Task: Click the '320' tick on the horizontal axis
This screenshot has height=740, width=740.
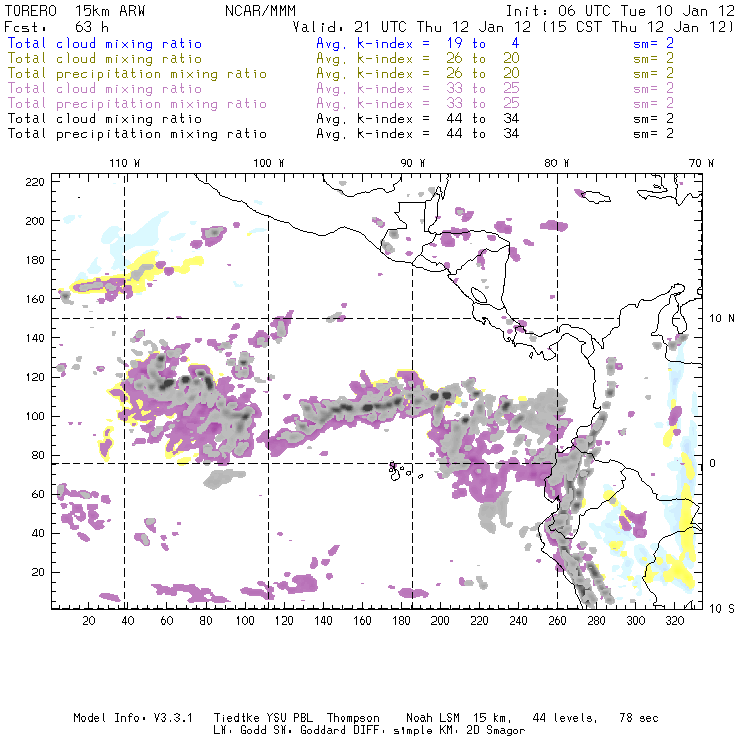Action: point(674,621)
